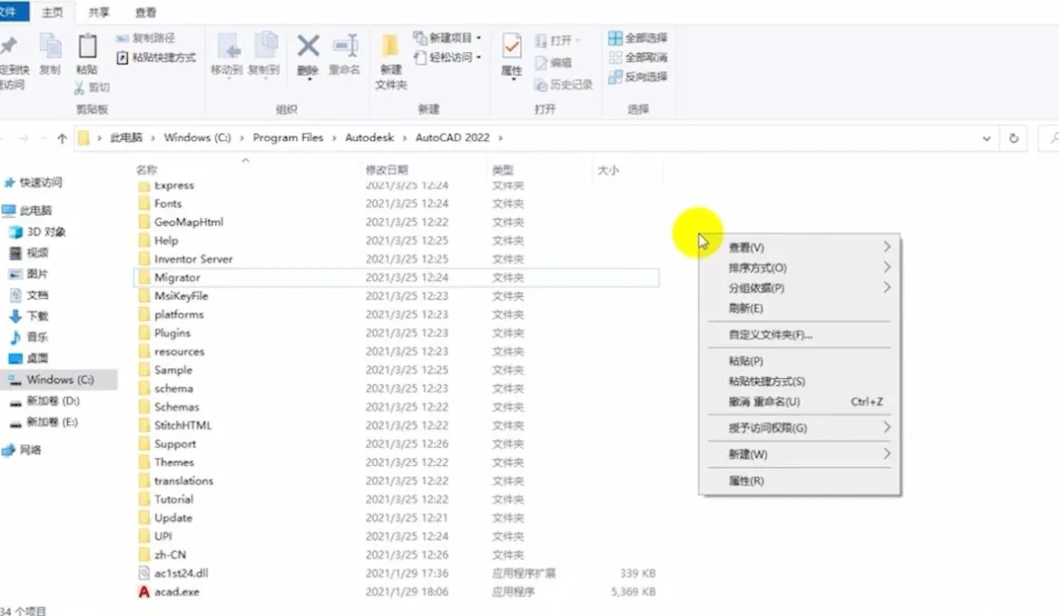The width and height of the screenshot is (1059, 616).
Task: Open the address bar history dropdown
Action: [x=987, y=138]
